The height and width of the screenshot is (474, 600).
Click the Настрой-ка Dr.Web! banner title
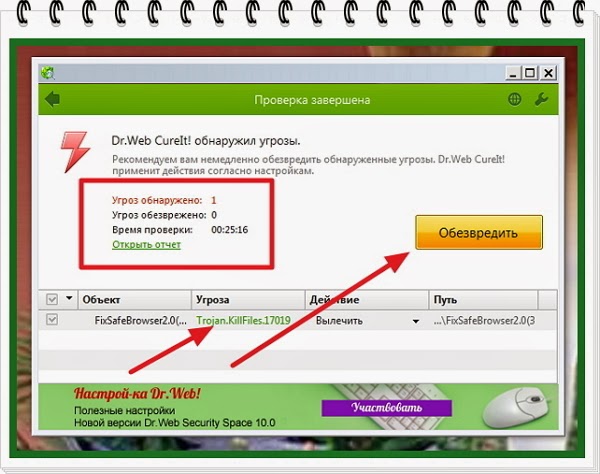click(x=137, y=393)
